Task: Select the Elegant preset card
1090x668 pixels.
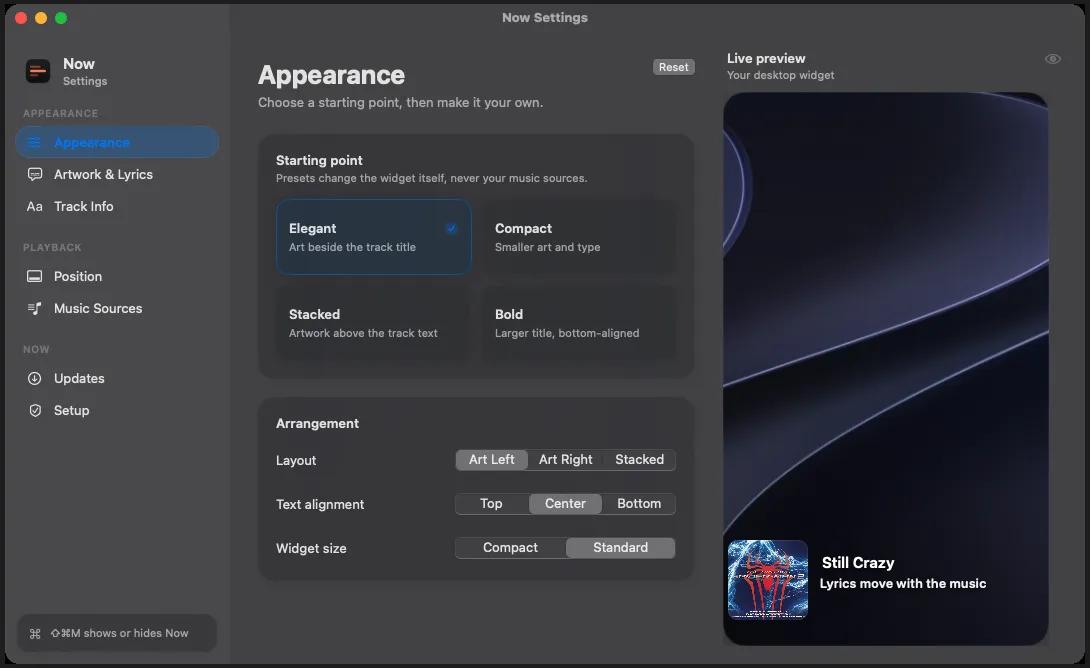Action: (x=373, y=237)
